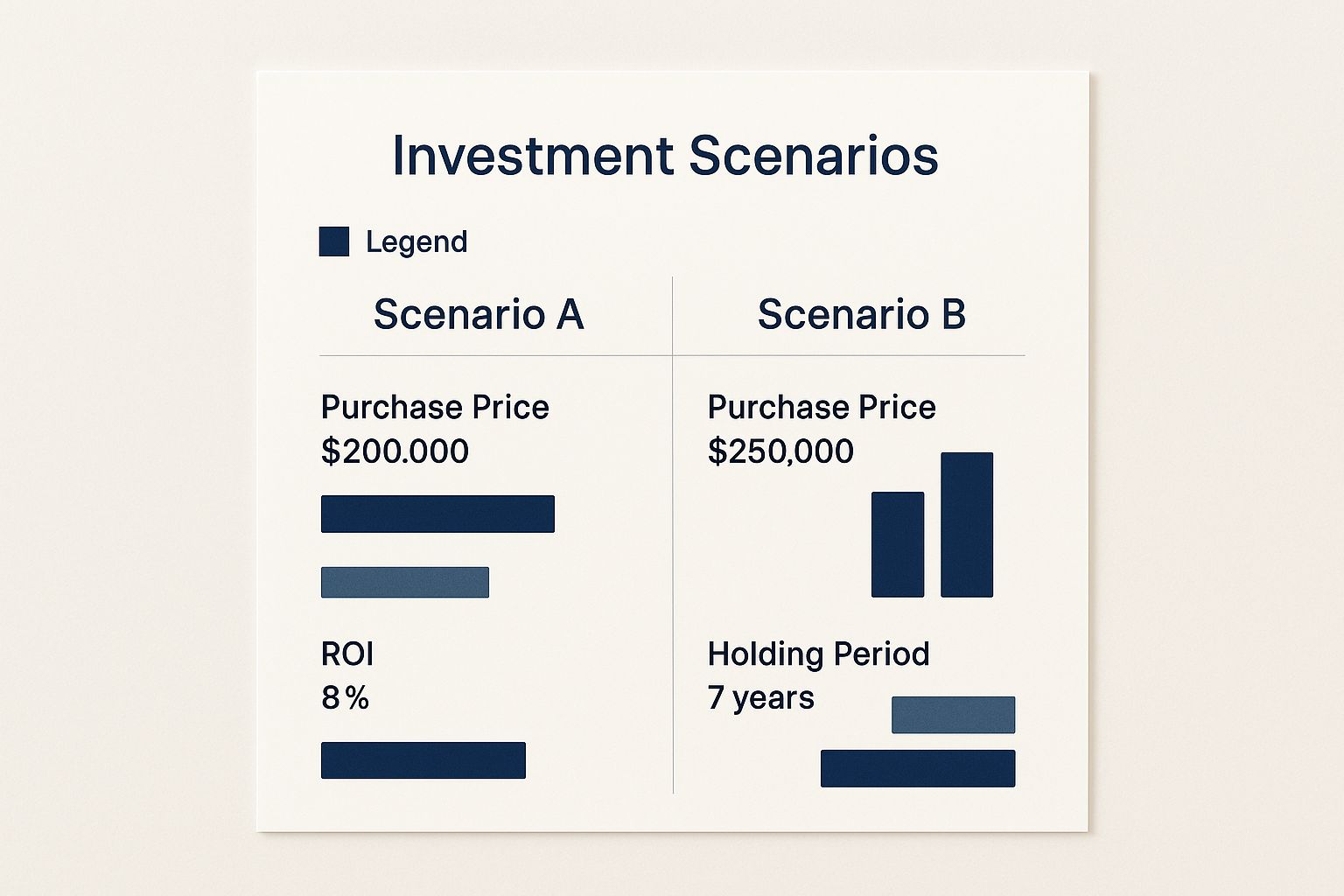
Task: Click the $200.000 value in Scenario A
Action: click(x=395, y=451)
